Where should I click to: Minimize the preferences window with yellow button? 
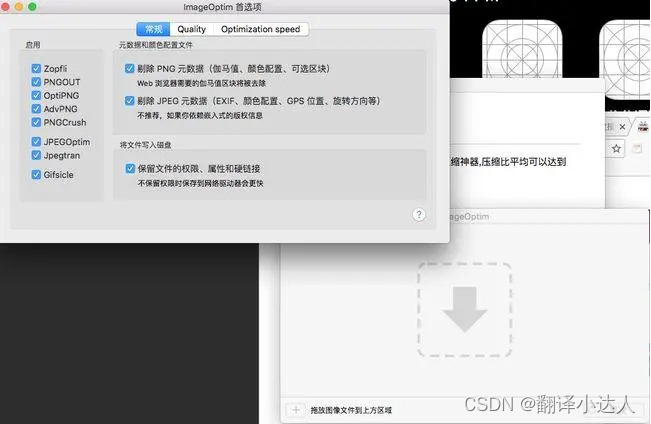click(19, 7)
